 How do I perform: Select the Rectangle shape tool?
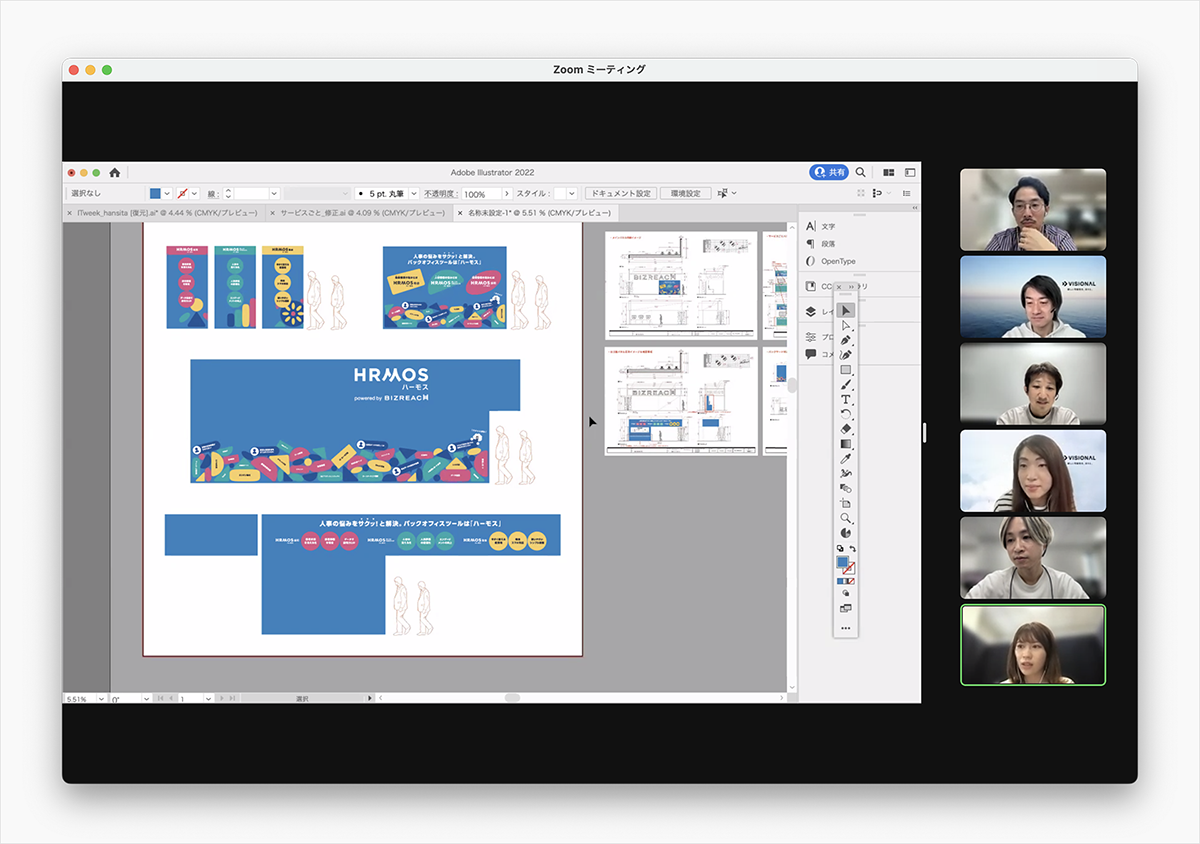[846, 369]
